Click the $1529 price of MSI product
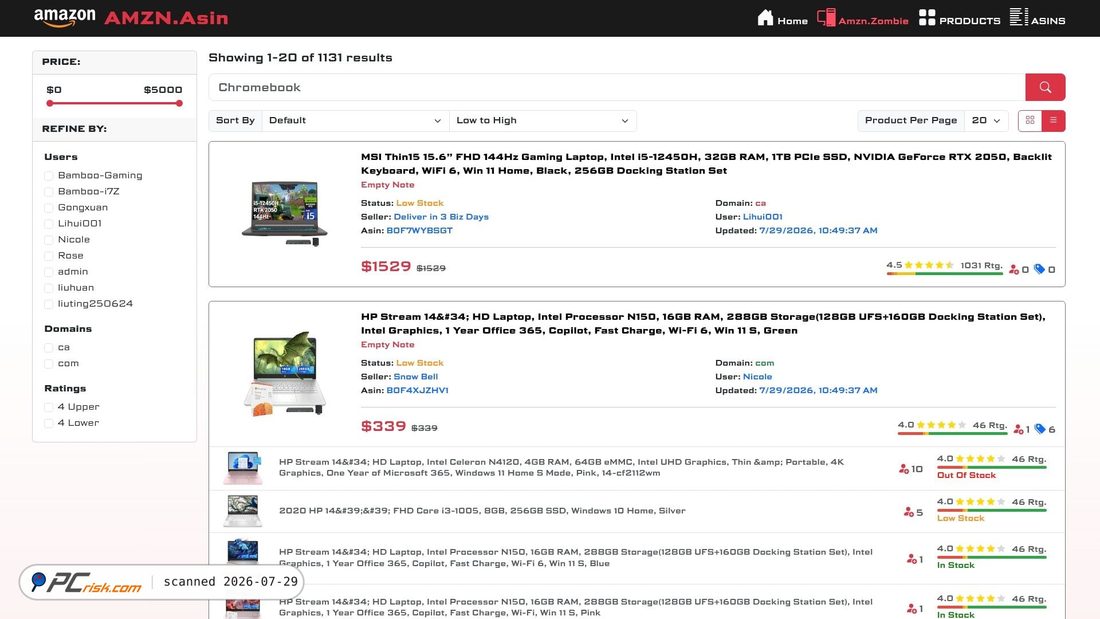The image size is (1100, 619). click(386, 266)
